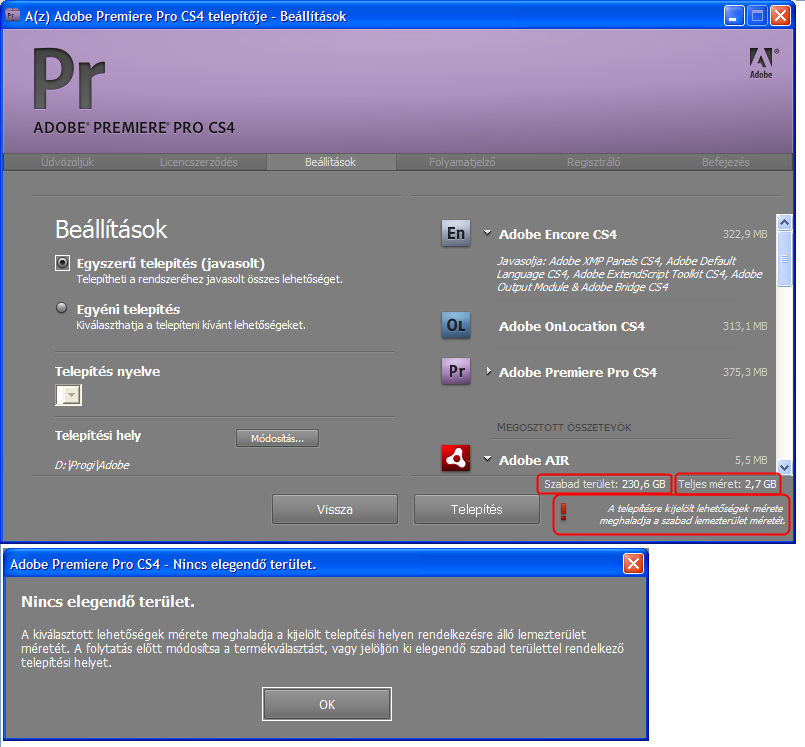The width and height of the screenshot is (805, 747).
Task: Open the Regisztráló step tab
Action: coord(593,162)
